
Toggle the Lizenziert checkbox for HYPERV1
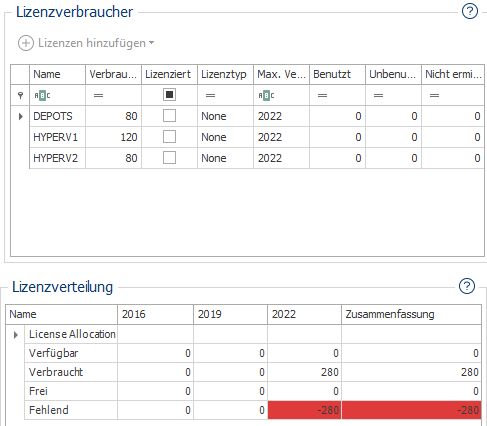click(169, 137)
